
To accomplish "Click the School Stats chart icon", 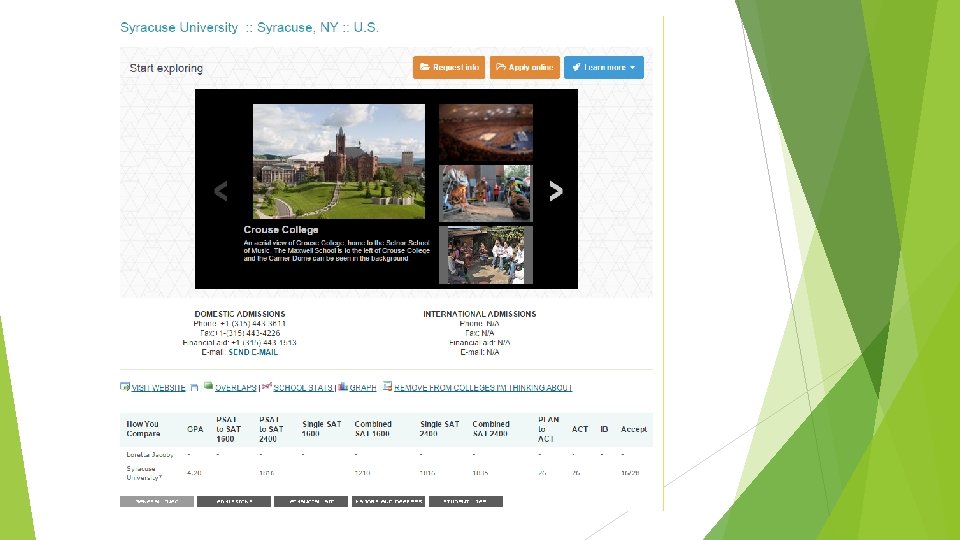I will point(266,386).
